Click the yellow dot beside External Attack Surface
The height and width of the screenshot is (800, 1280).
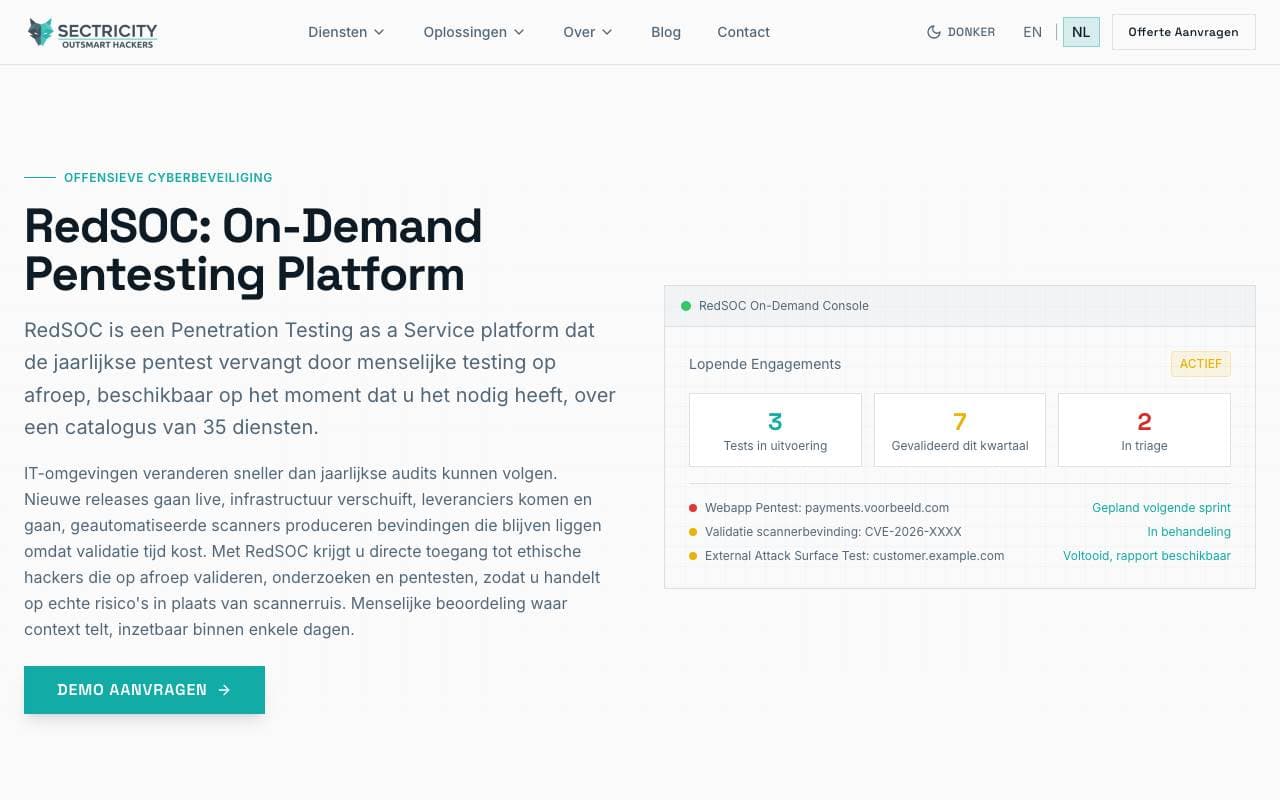coord(693,556)
